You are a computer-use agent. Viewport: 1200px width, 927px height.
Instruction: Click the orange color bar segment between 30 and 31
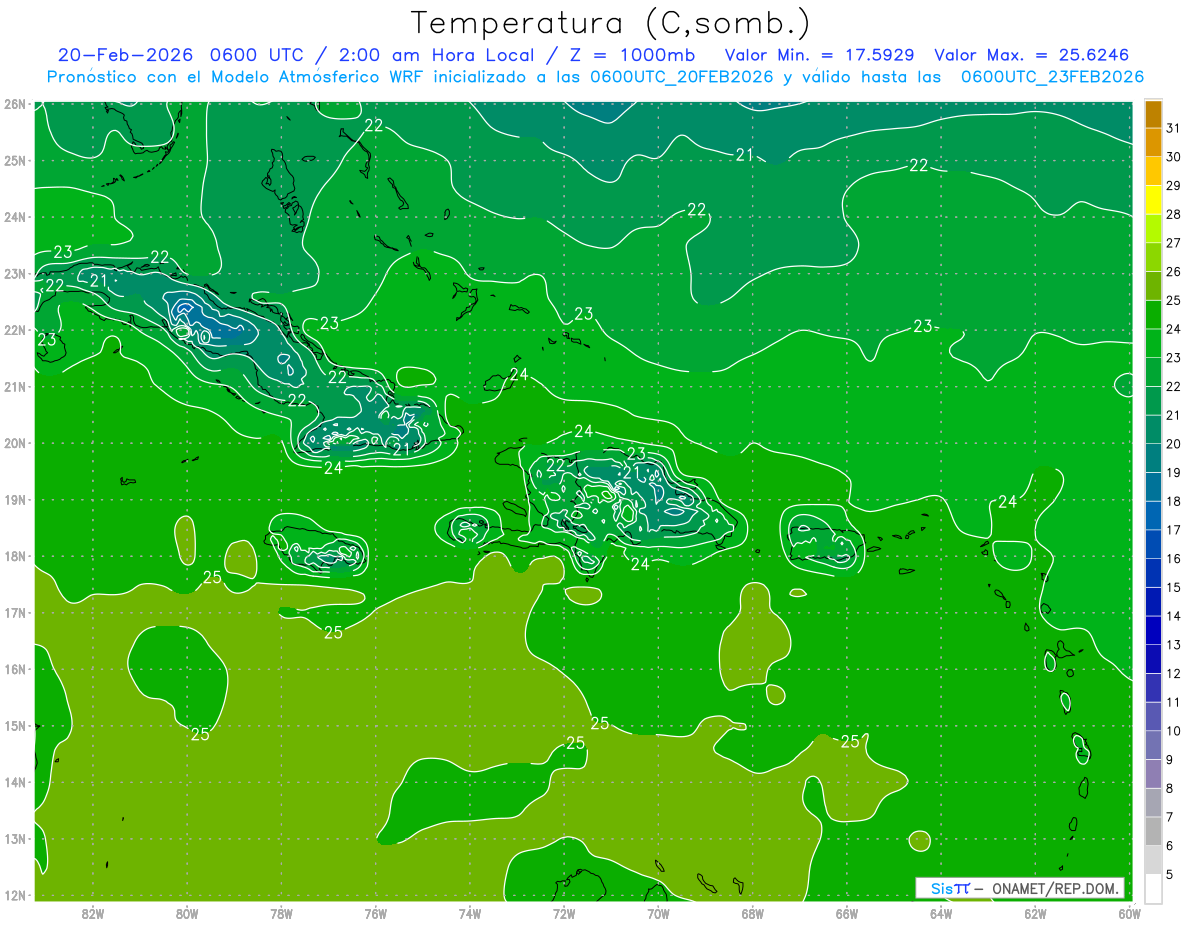[x=1153, y=143]
